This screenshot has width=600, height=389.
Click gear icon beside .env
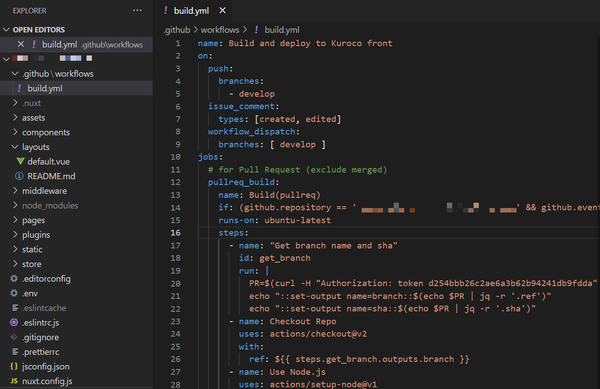click(x=14, y=293)
